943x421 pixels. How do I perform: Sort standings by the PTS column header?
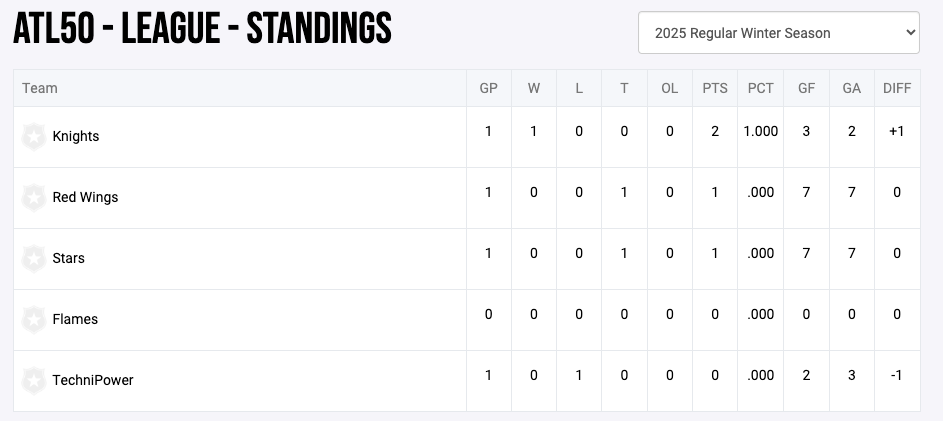[x=715, y=88]
